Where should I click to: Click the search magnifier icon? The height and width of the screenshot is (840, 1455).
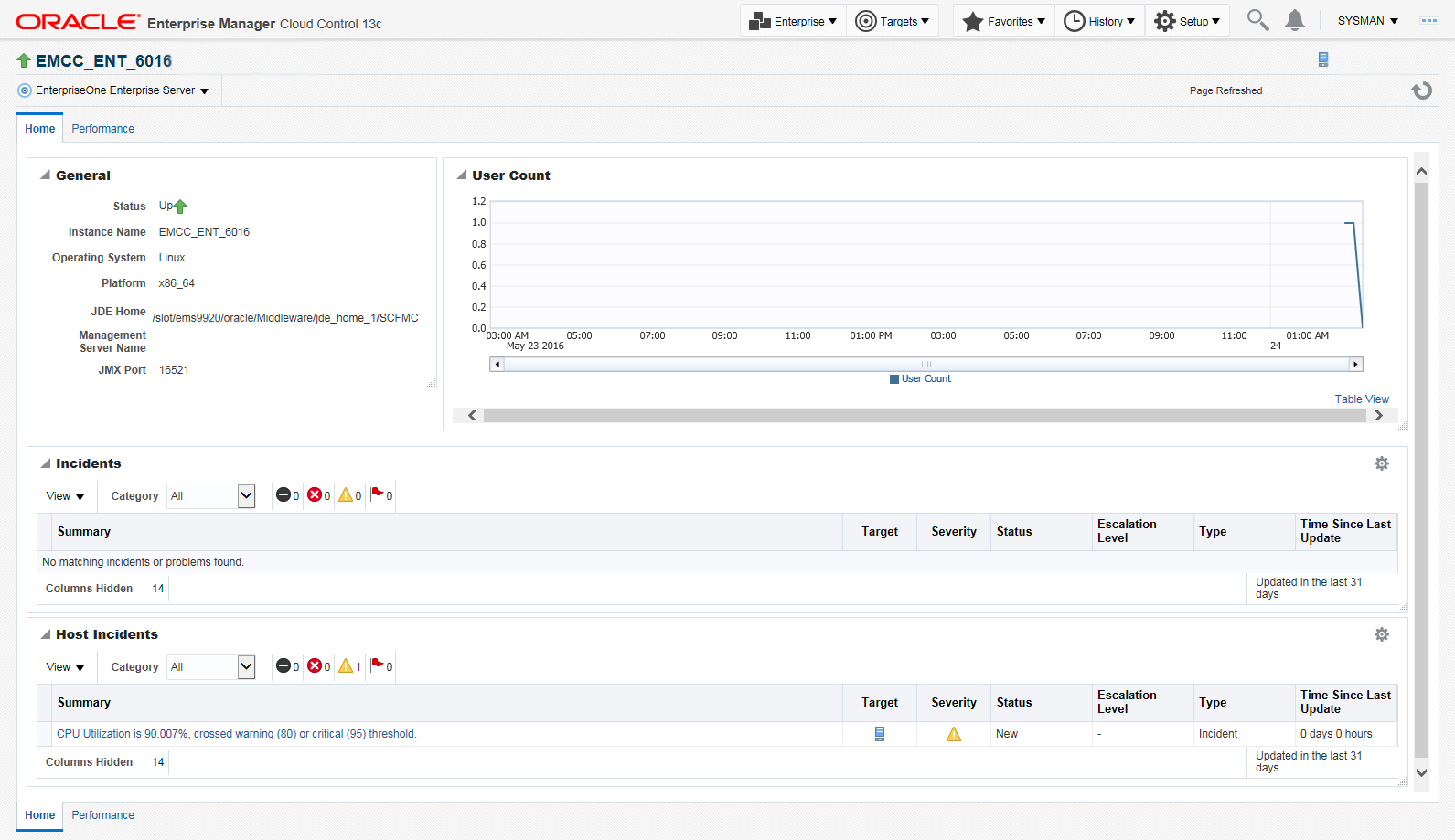pyautogui.click(x=1257, y=20)
